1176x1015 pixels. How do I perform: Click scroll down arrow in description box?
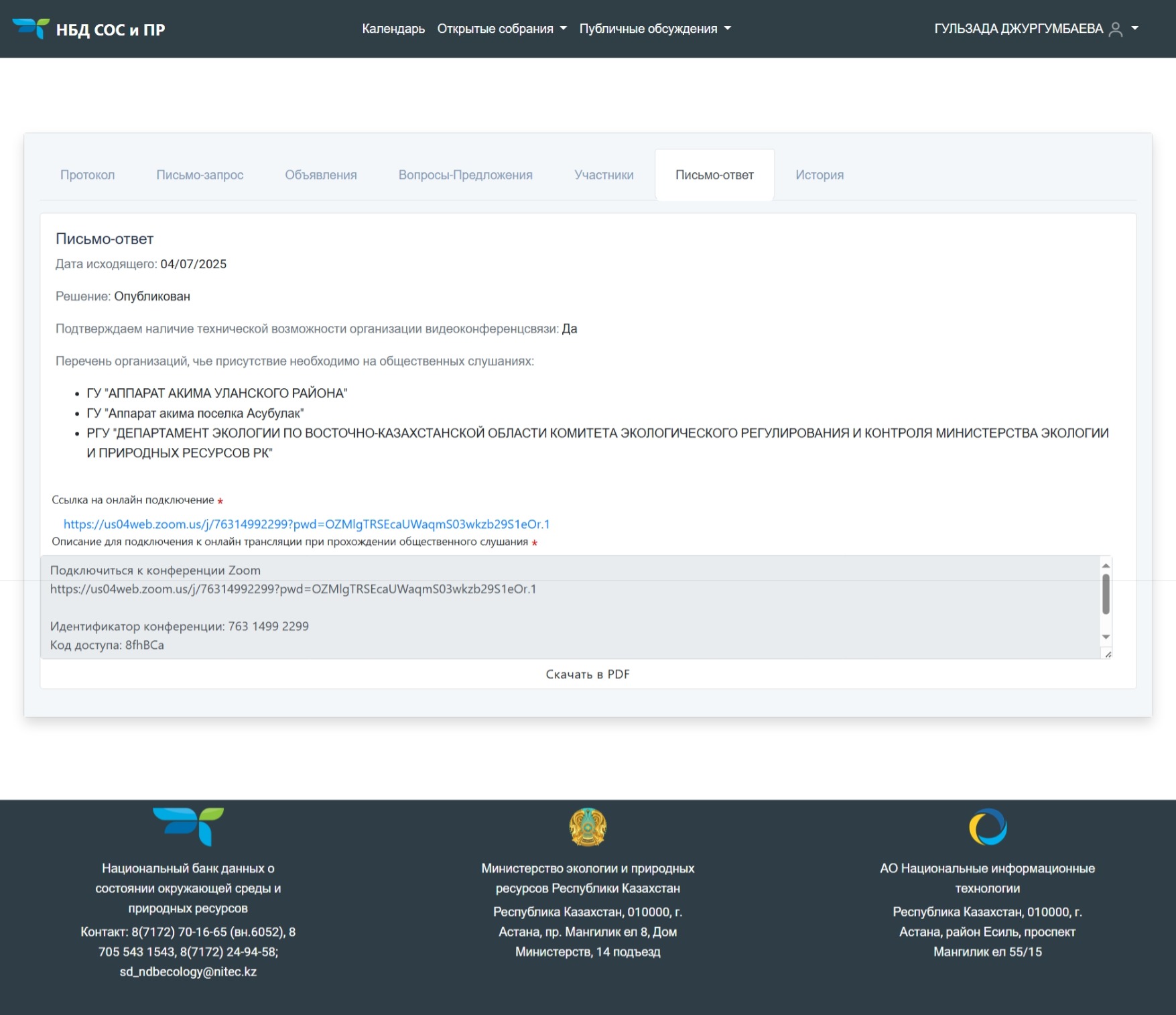click(1106, 637)
